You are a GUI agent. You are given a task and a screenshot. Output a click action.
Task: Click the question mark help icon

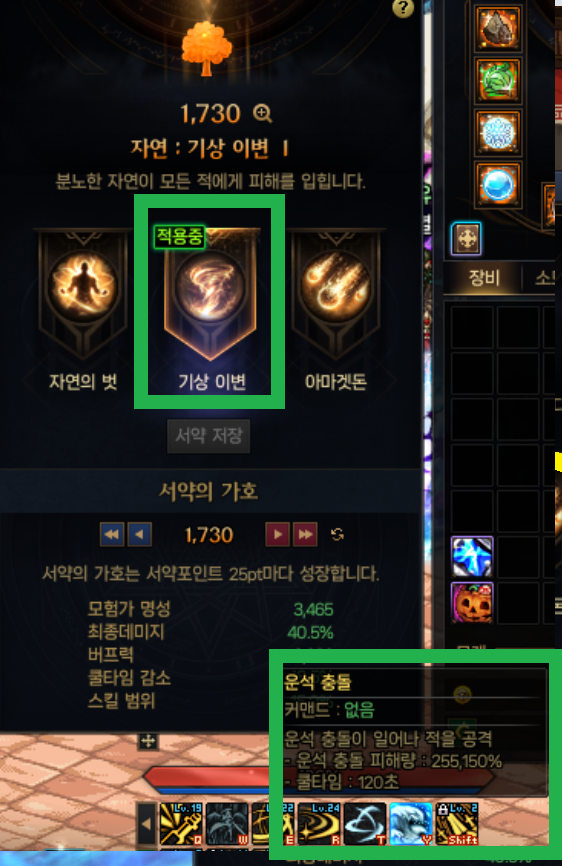click(403, 8)
